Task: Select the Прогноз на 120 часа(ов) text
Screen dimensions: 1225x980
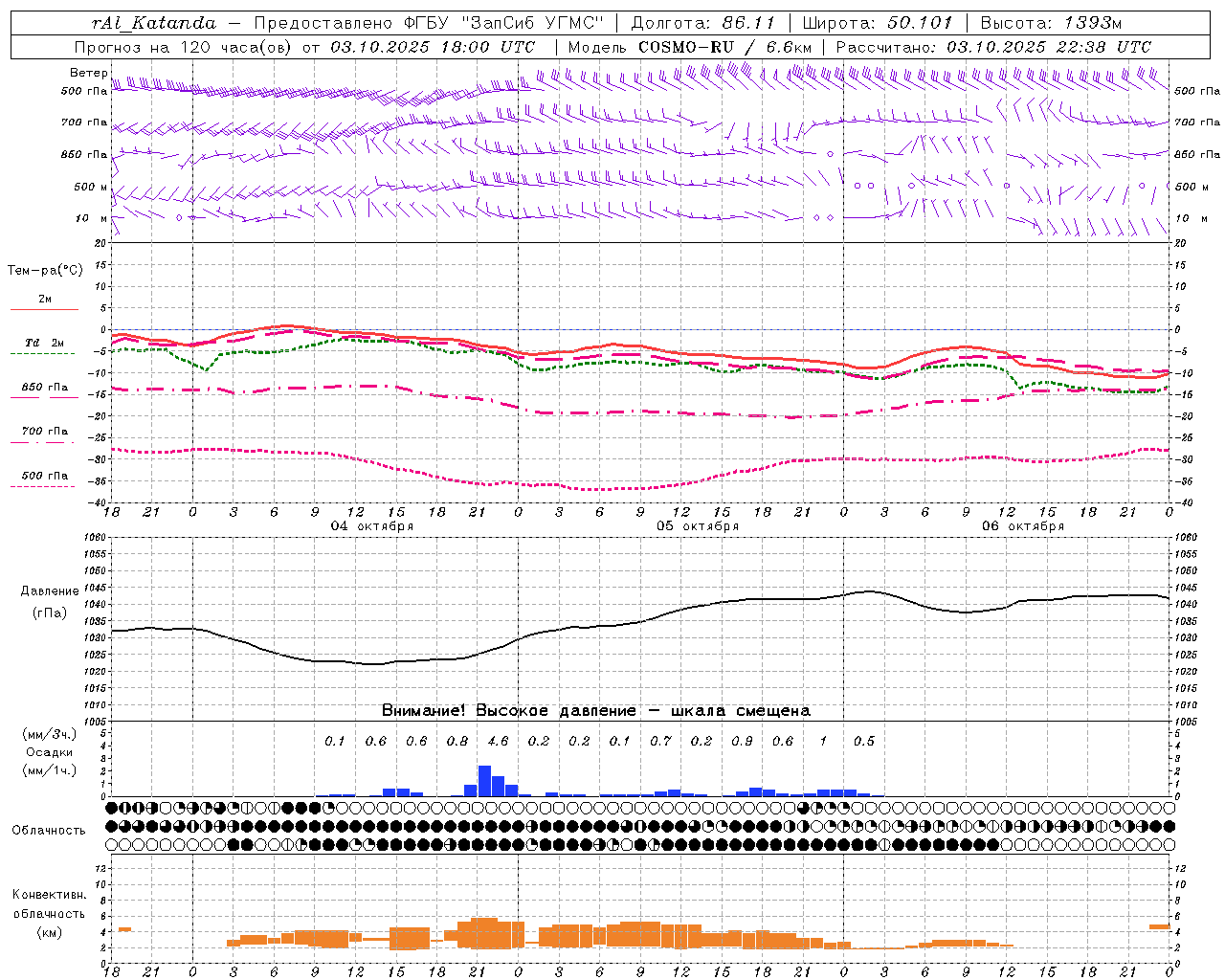Action: click(183, 47)
